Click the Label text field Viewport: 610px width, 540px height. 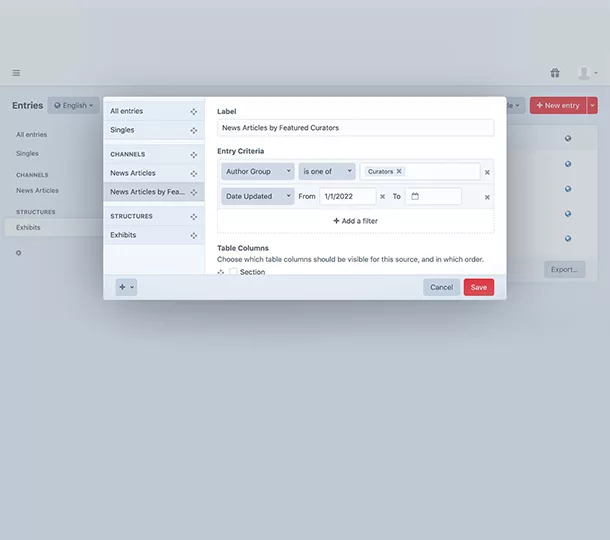(356, 128)
